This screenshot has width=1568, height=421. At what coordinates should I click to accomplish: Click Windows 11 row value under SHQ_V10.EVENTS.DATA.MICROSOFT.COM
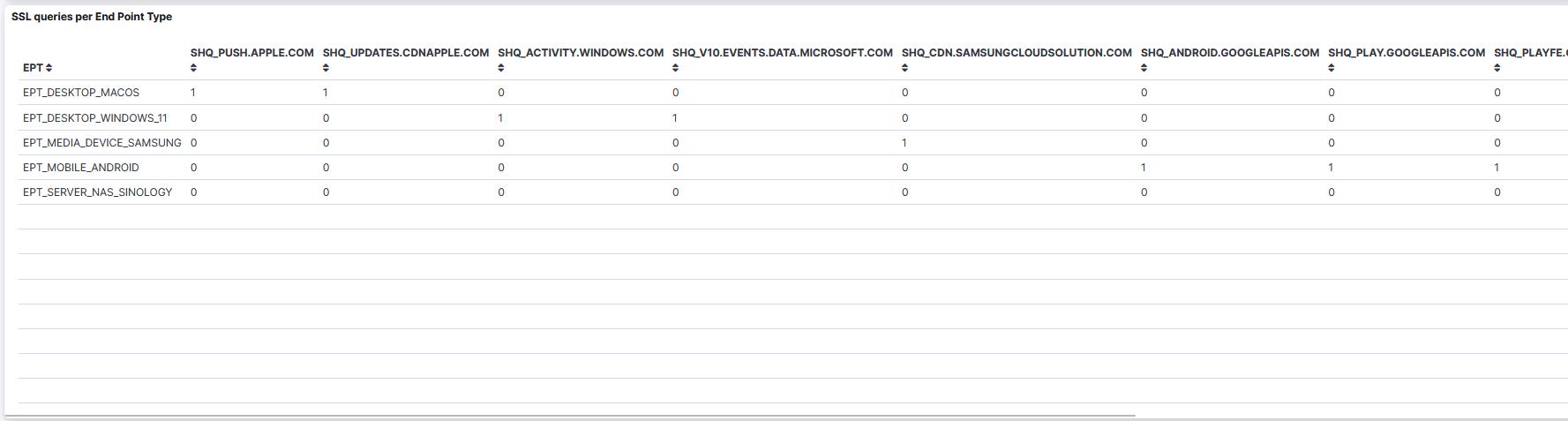pos(675,117)
